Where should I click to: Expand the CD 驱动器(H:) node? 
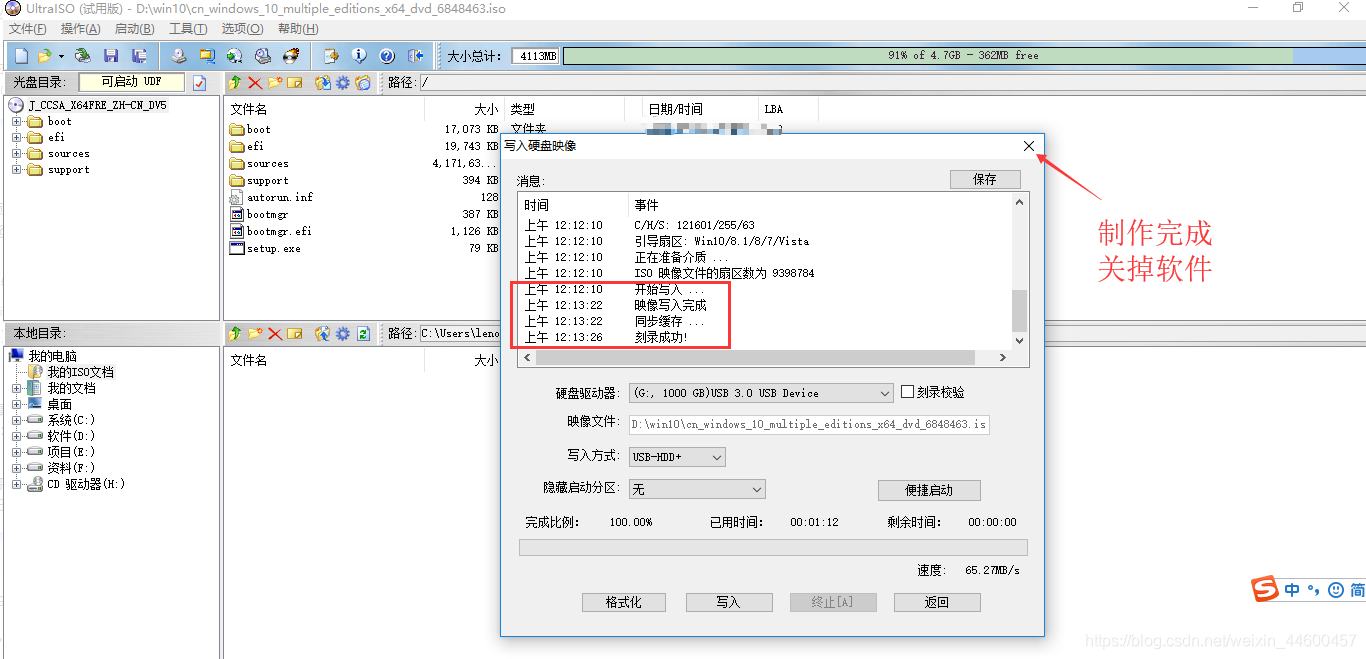coord(17,484)
